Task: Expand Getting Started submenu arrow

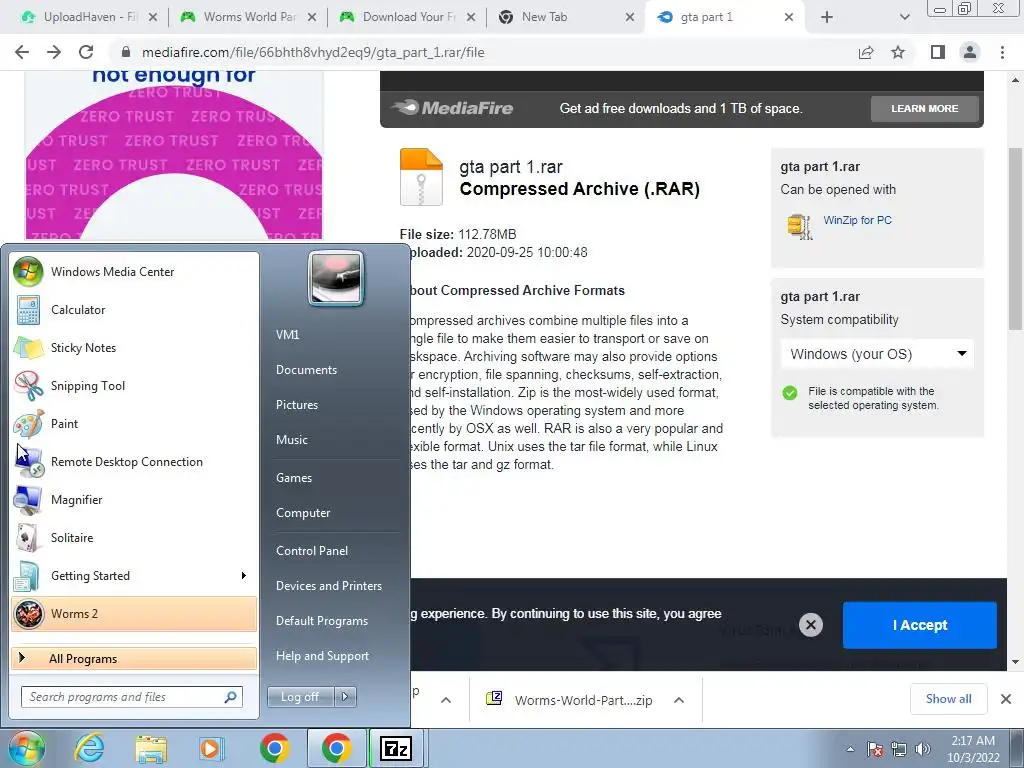Action: [x=244, y=575]
